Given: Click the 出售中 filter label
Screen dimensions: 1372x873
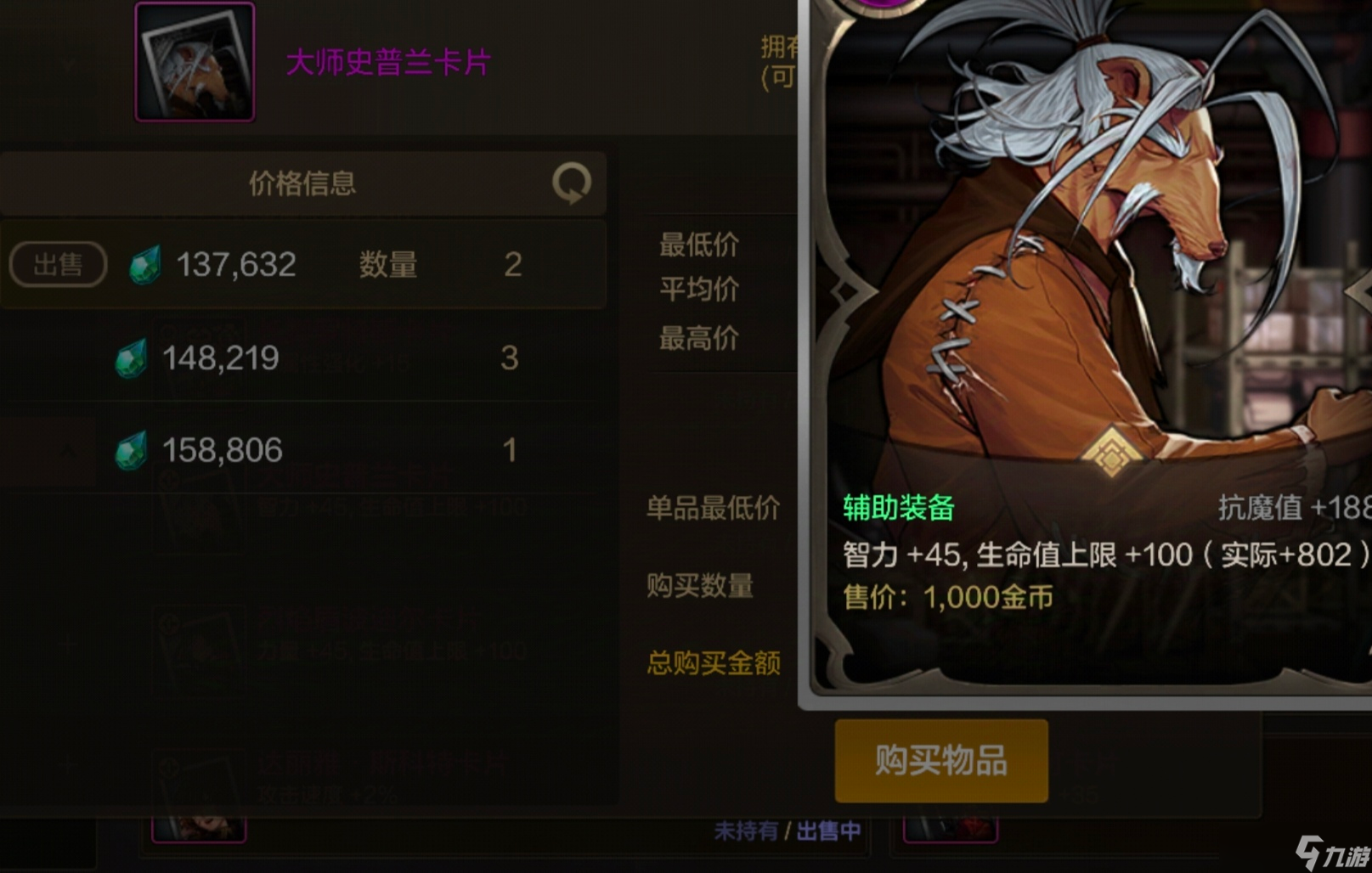Looking at the screenshot, I should pyautogui.click(x=828, y=831).
